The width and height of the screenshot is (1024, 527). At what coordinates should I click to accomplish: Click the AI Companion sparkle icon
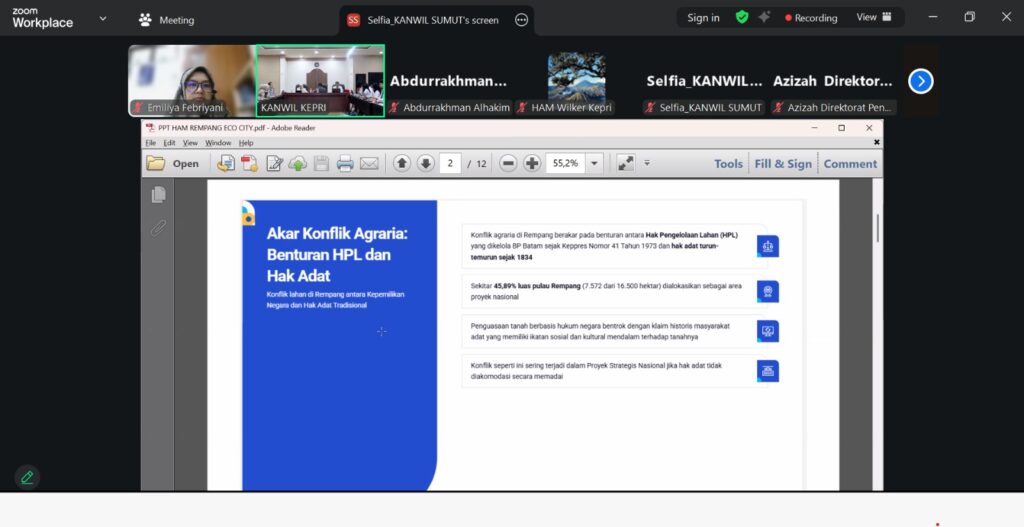click(764, 18)
